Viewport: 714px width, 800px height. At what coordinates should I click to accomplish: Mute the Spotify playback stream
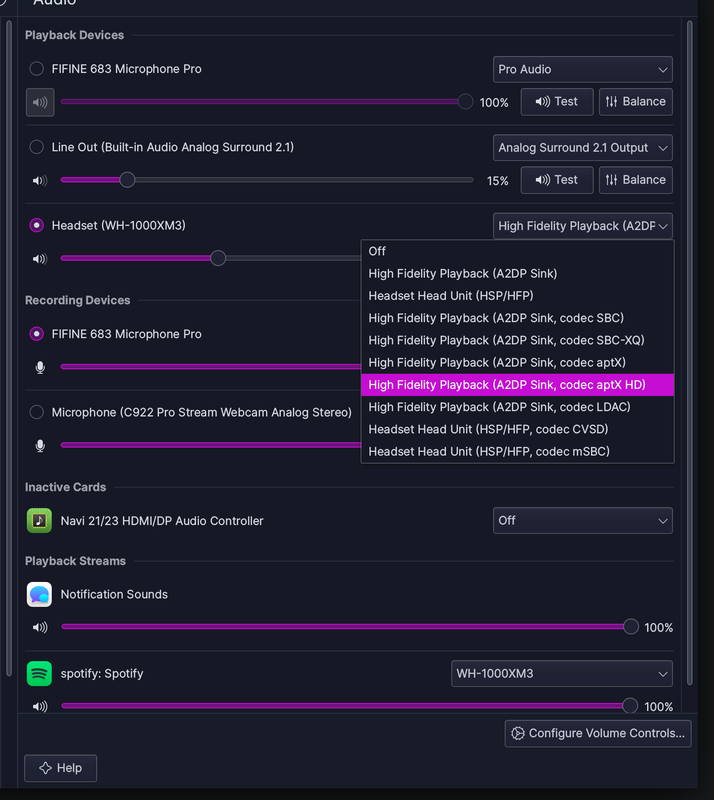[x=40, y=707]
